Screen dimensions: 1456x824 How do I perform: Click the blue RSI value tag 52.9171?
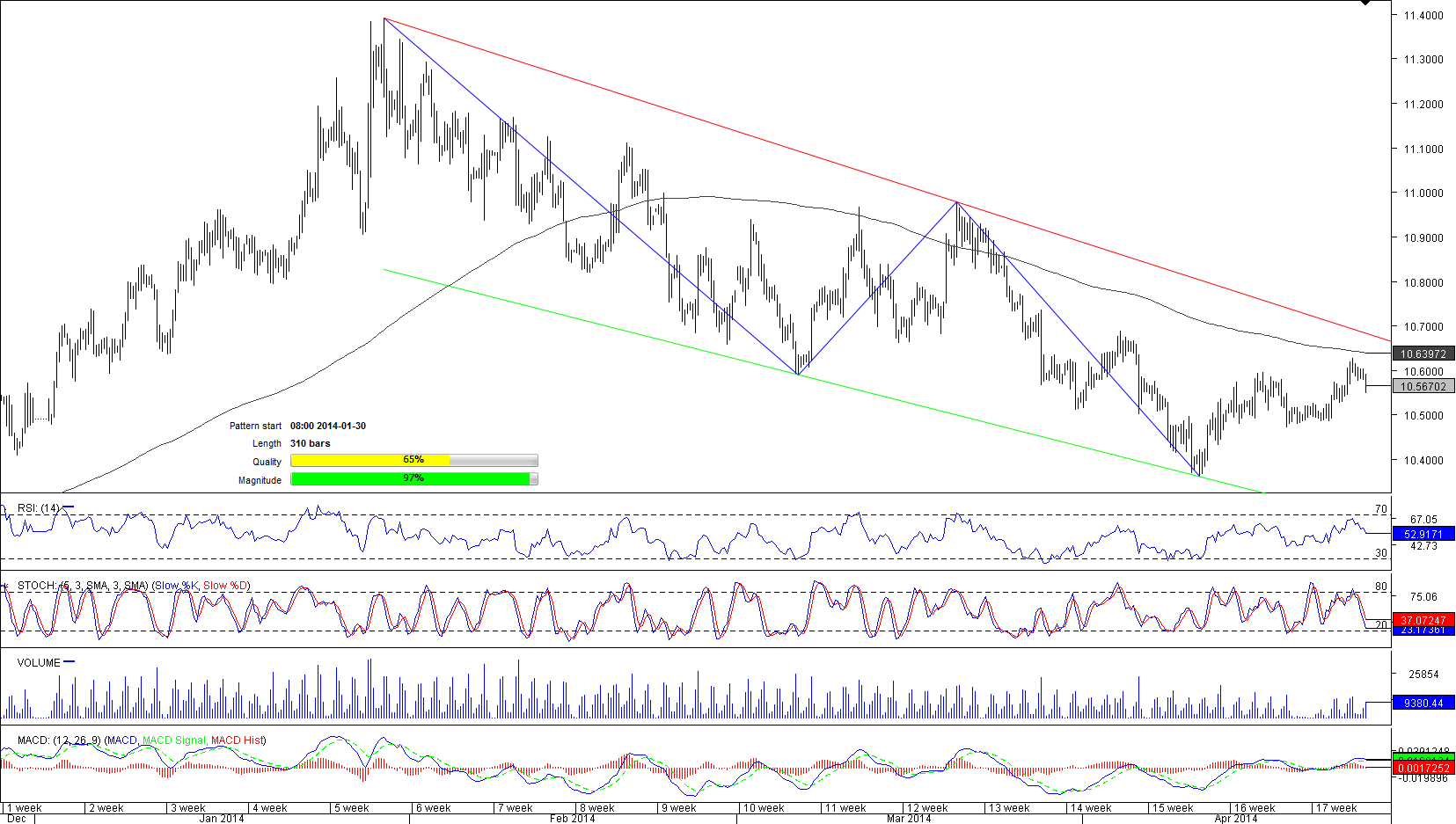tap(1423, 534)
